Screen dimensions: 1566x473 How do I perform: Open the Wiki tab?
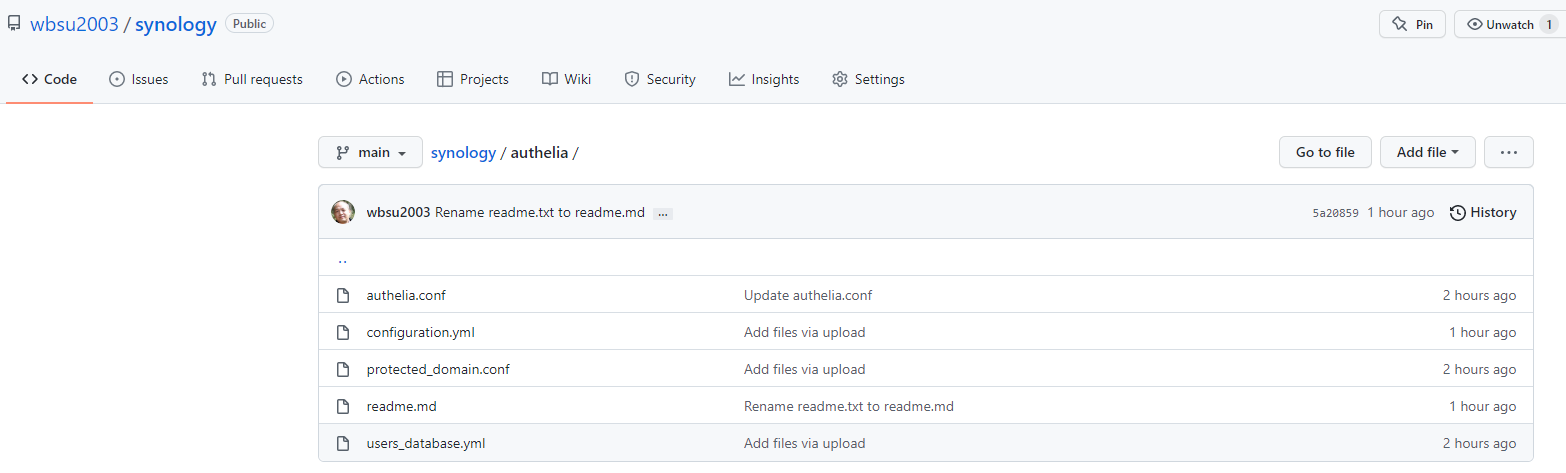point(566,79)
